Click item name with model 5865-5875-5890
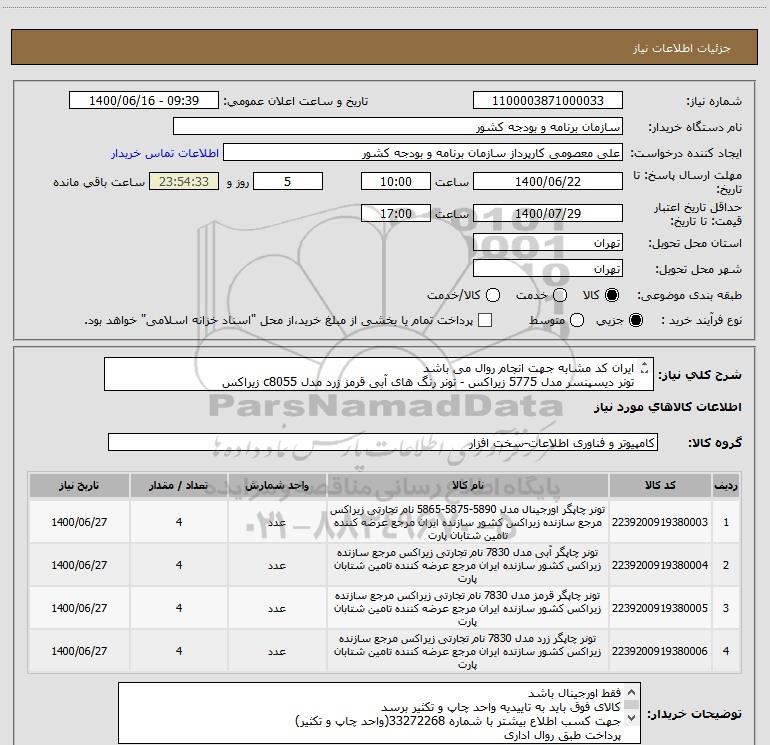The image size is (770, 745). (x=468, y=522)
